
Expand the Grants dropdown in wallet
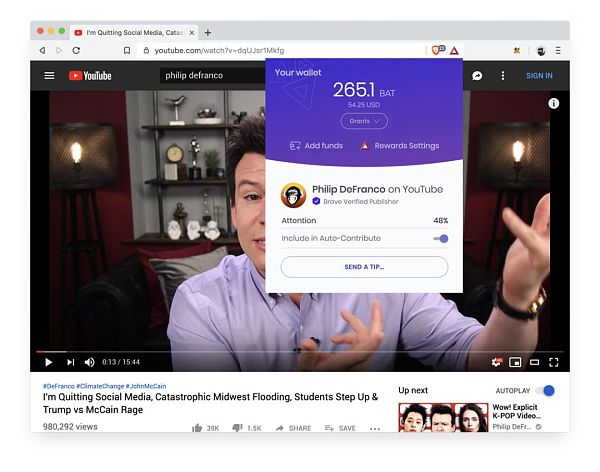[x=364, y=121]
